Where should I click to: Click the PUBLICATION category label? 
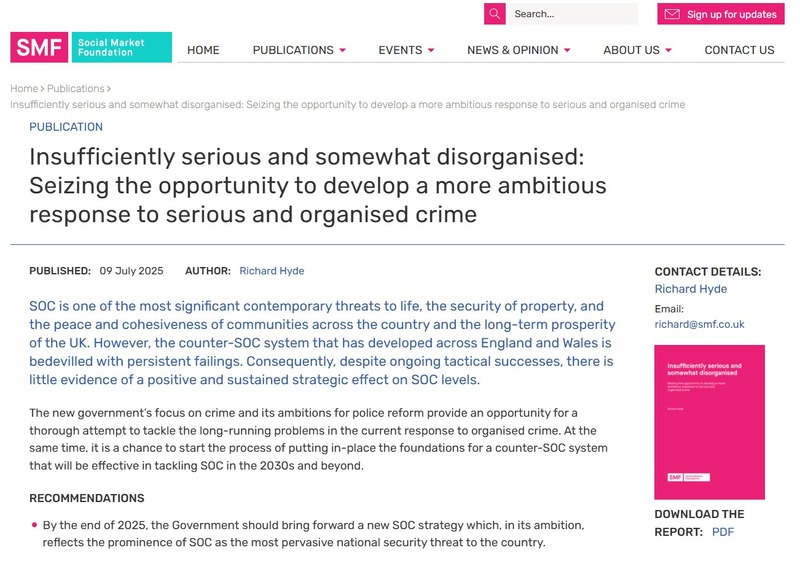(66, 127)
